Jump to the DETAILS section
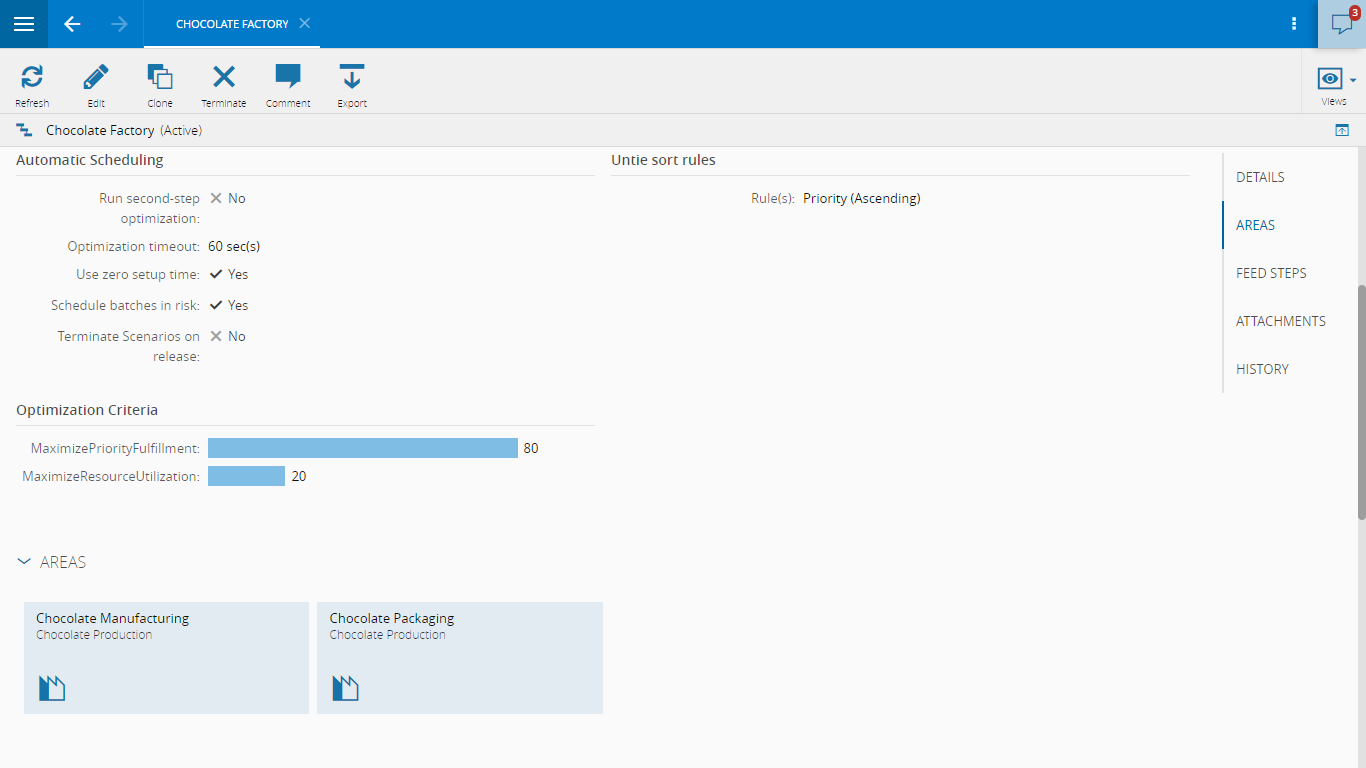1366x768 pixels. [1260, 177]
